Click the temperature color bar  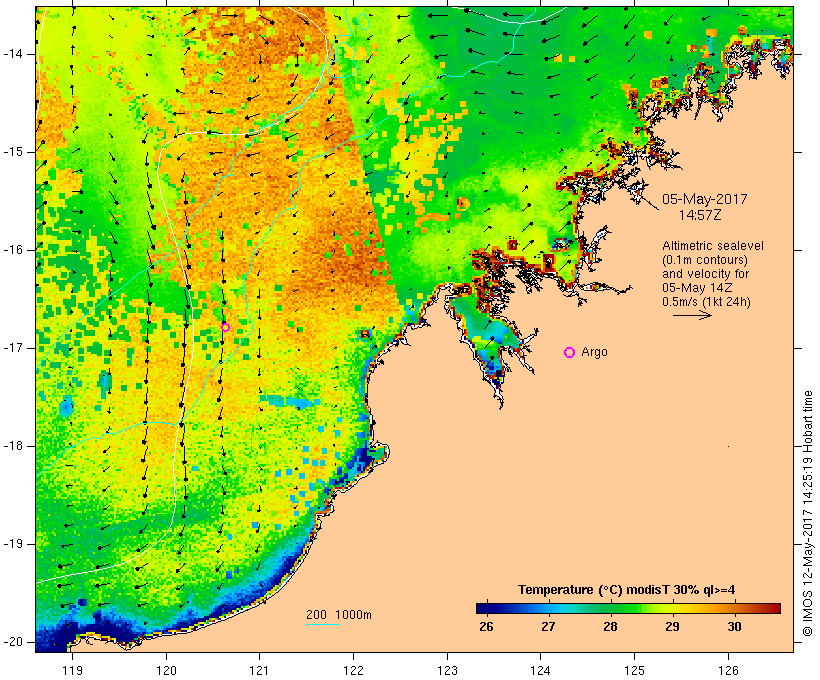pos(628,608)
